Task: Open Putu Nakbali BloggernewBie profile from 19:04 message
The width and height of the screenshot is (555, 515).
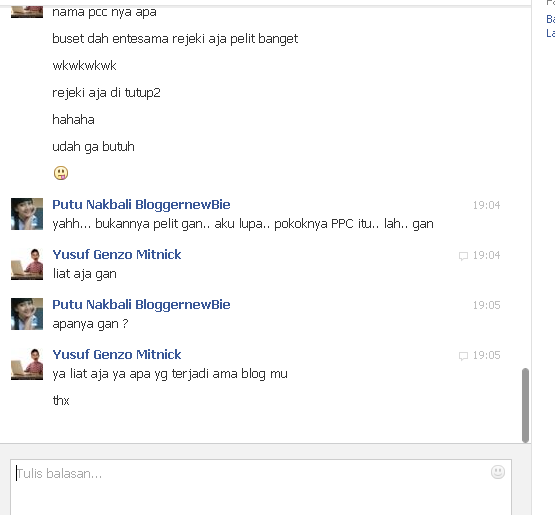Action: pyautogui.click(x=141, y=205)
